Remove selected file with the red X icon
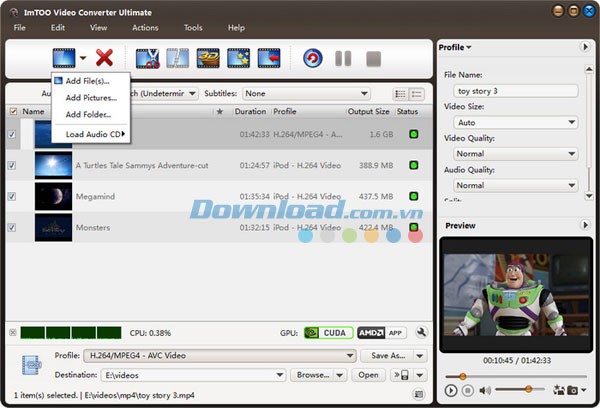600x408 pixels. point(104,58)
